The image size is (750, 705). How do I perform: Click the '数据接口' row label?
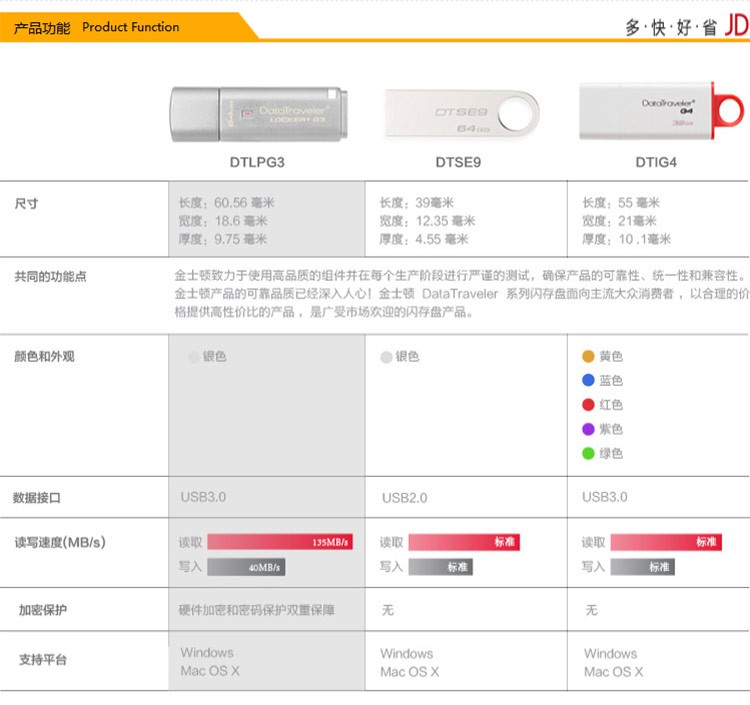click(x=37, y=498)
